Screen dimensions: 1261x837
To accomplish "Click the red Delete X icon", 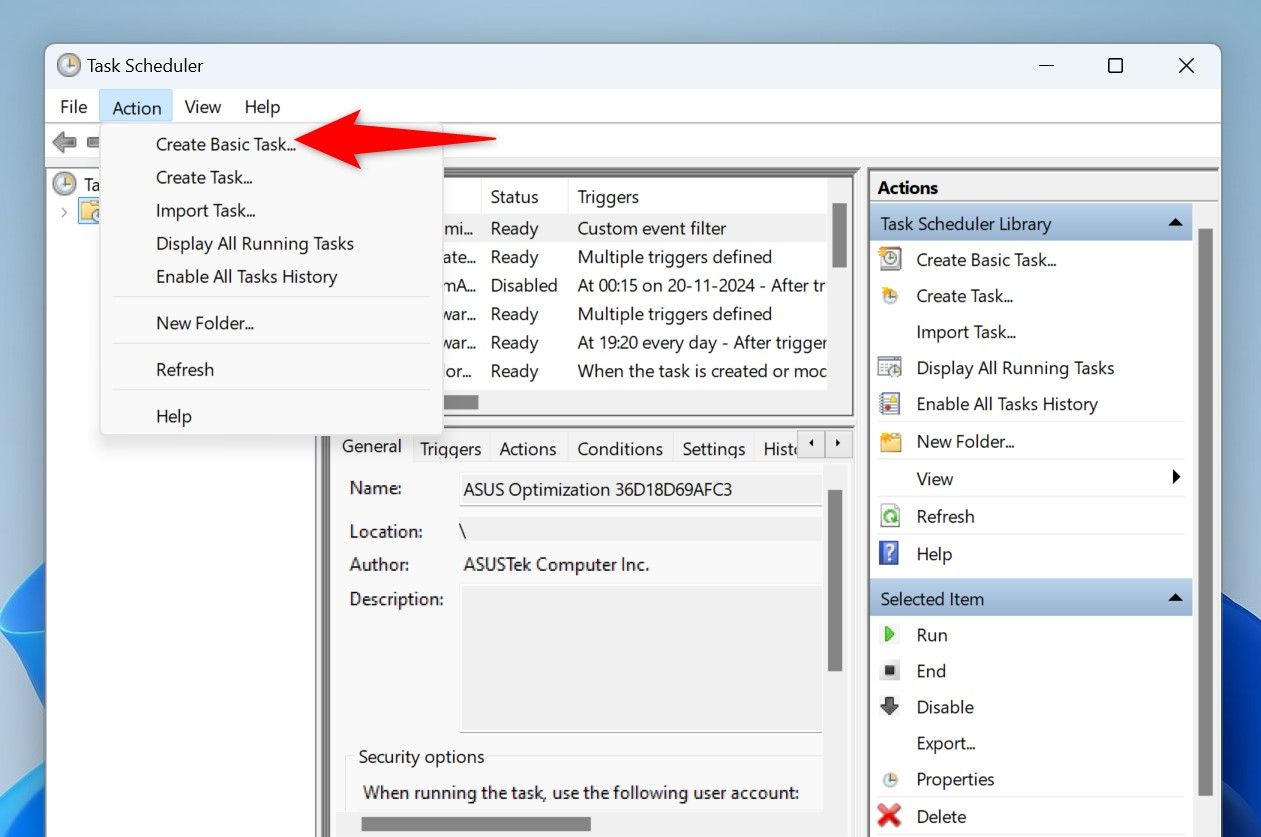I will click(x=889, y=816).
